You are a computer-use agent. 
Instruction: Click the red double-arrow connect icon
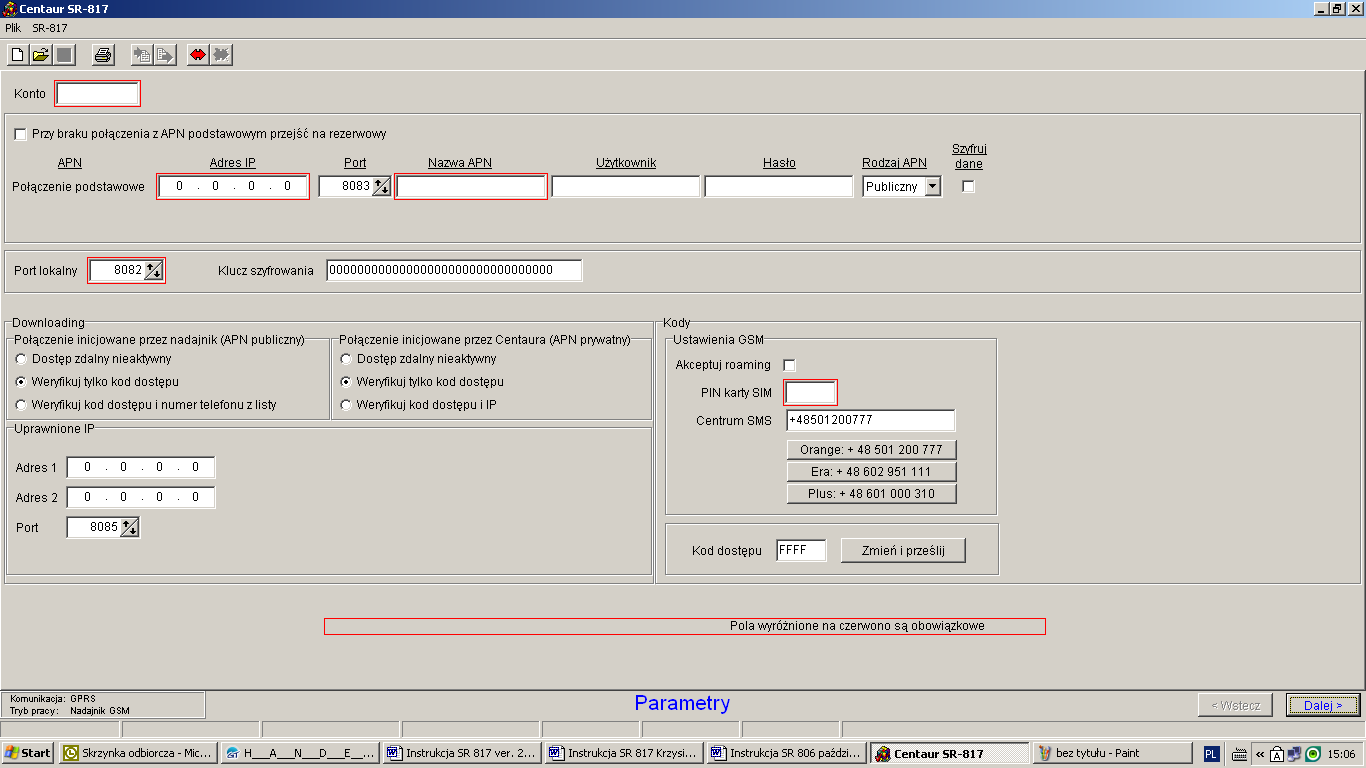coord(198,55)
